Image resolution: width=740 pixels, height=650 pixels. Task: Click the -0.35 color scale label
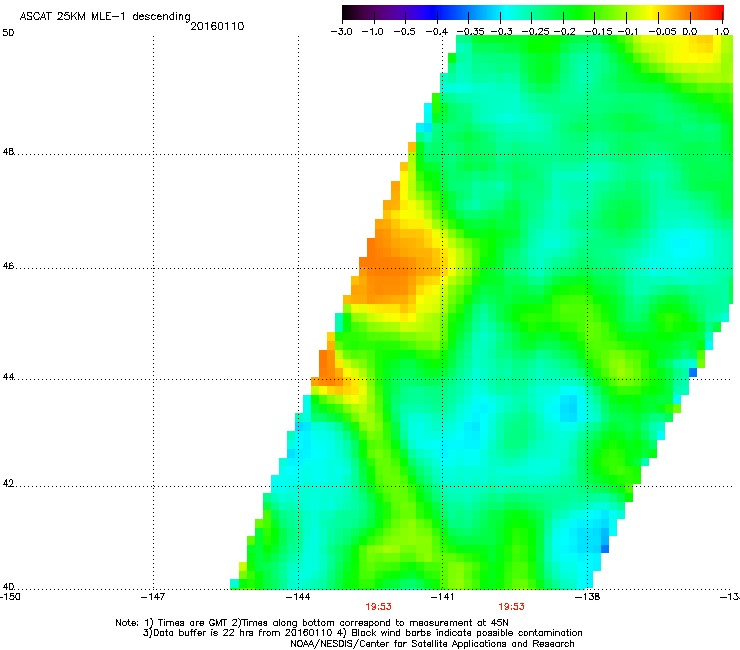pos(470,32)
